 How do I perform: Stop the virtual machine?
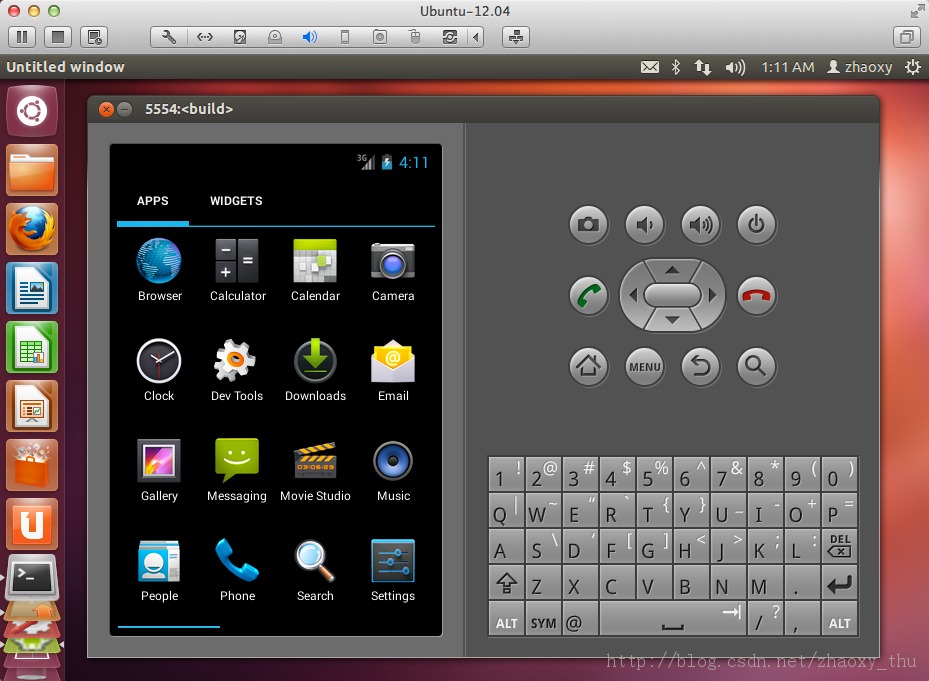coord(58,37)
